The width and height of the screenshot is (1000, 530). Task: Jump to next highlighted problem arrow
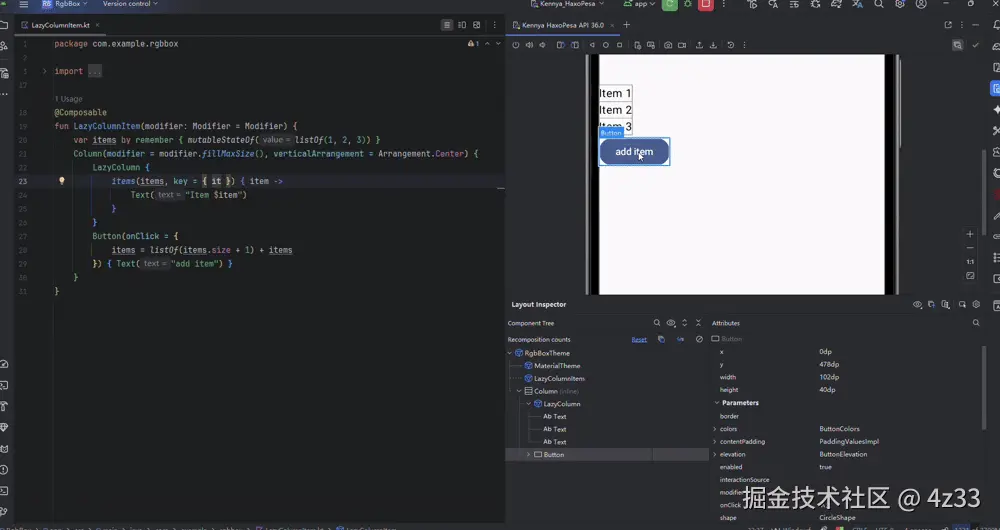[498, 44]
